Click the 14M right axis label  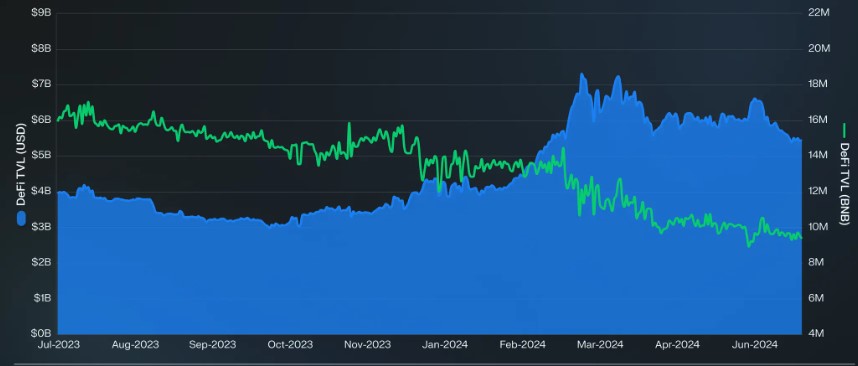tap(819, 155)
